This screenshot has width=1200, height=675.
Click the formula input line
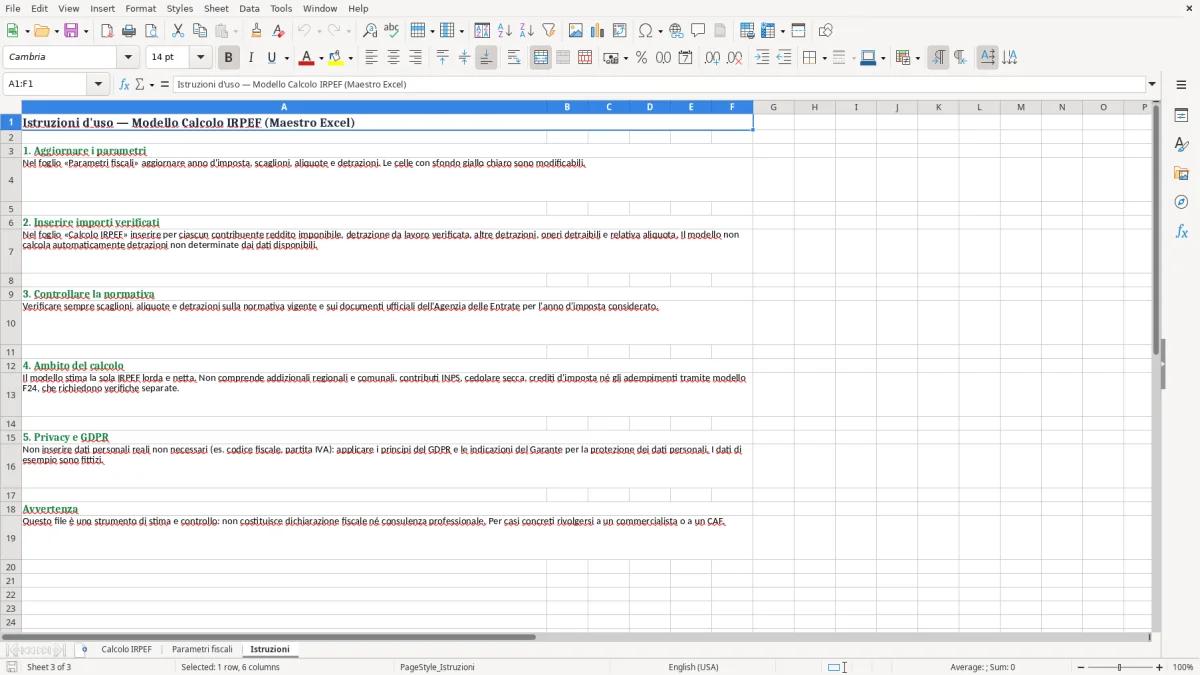[659, 85]
